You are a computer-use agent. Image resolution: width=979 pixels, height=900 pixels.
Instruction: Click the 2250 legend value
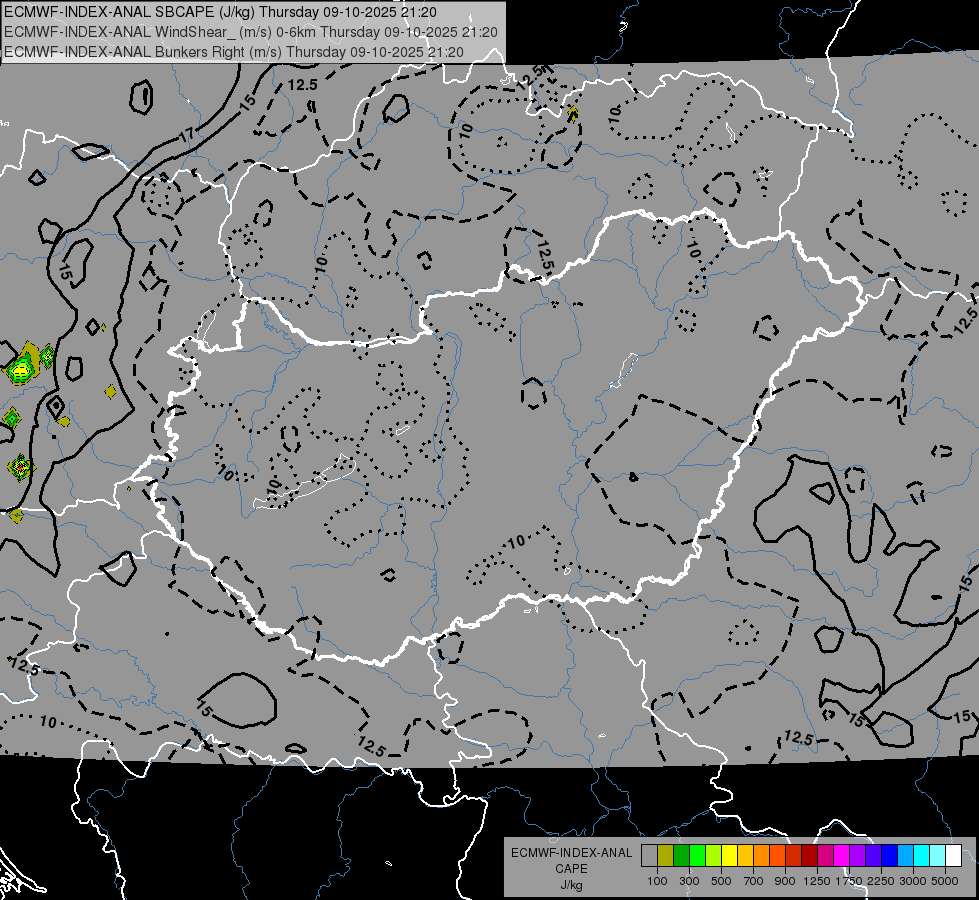point(881,881)
